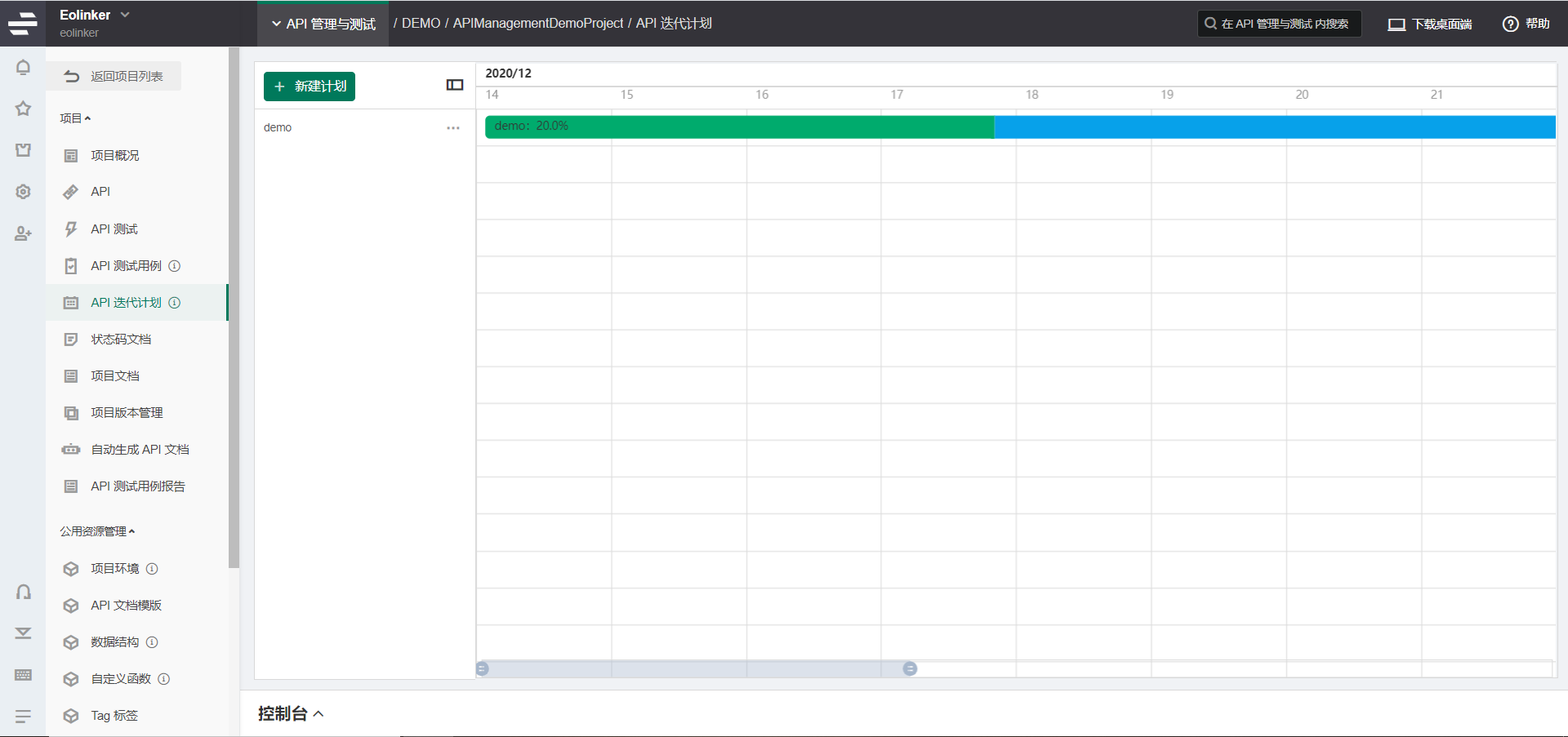Open the API 测试 menu item

114,229
